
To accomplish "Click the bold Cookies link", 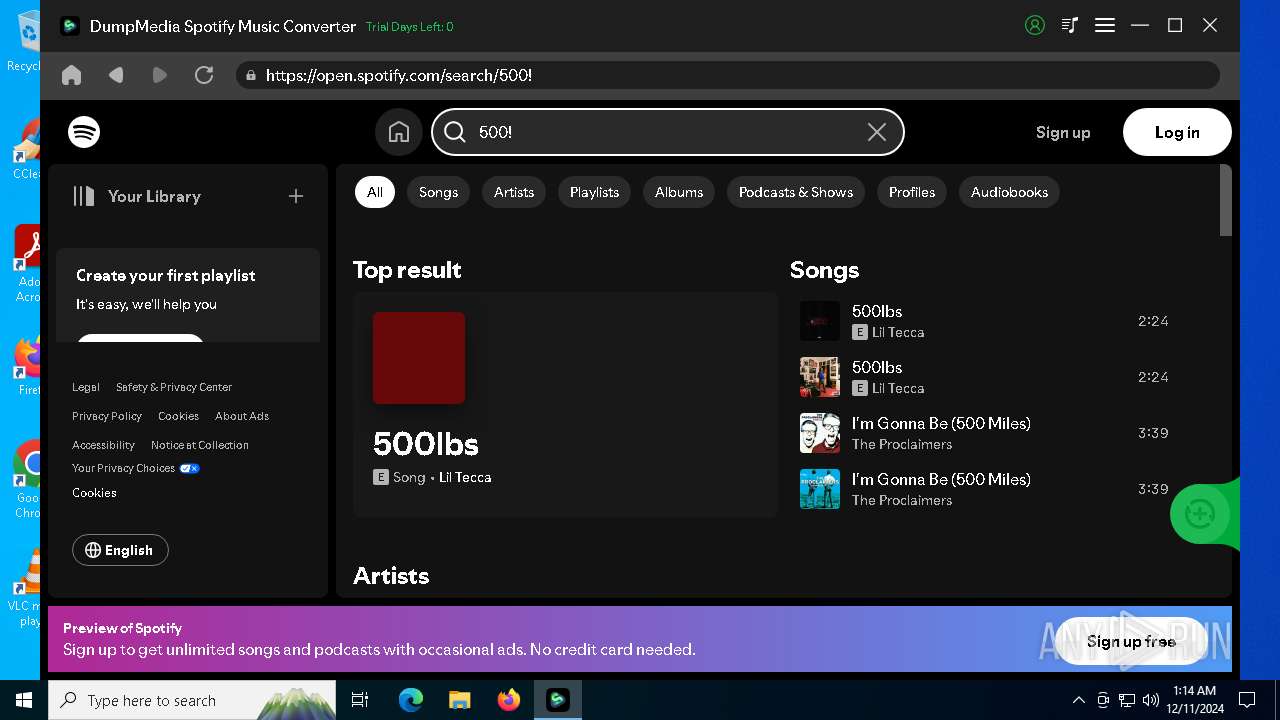I will click(94, 493).
